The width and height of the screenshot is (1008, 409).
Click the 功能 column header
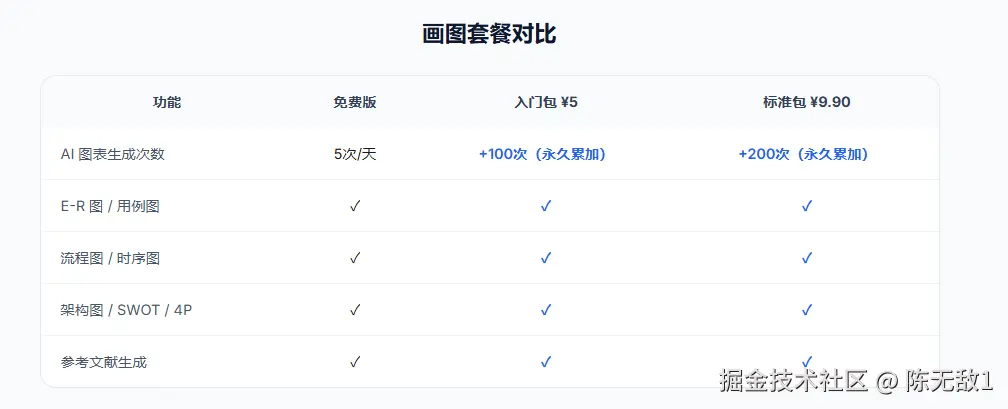tap(167, 102)
